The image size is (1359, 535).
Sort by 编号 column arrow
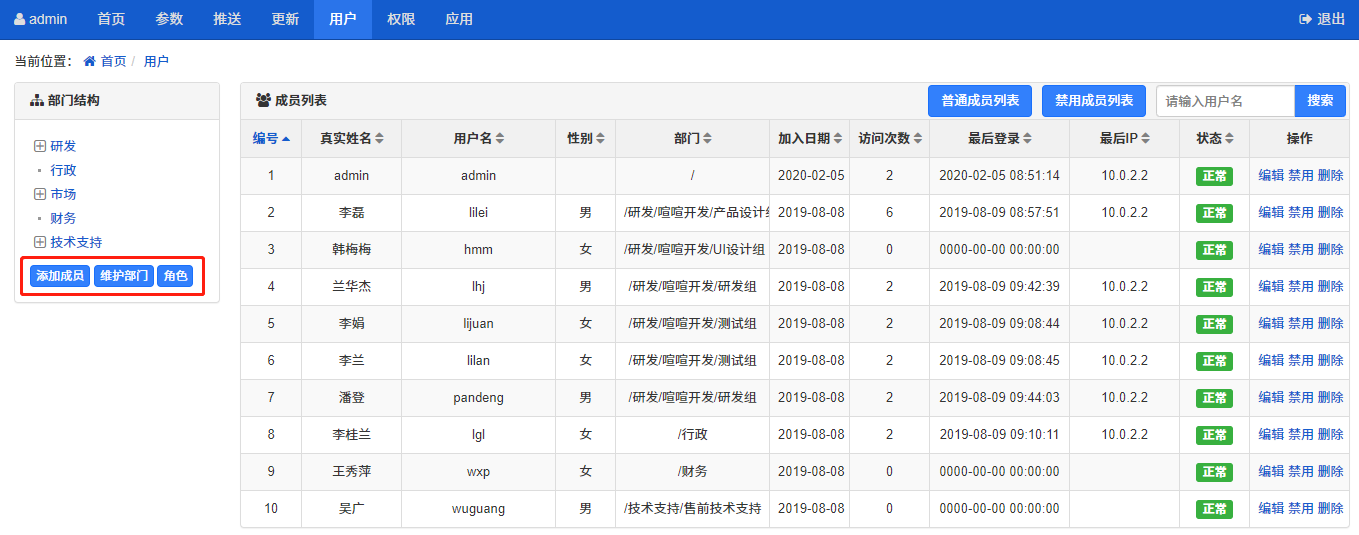pos(286,139)
